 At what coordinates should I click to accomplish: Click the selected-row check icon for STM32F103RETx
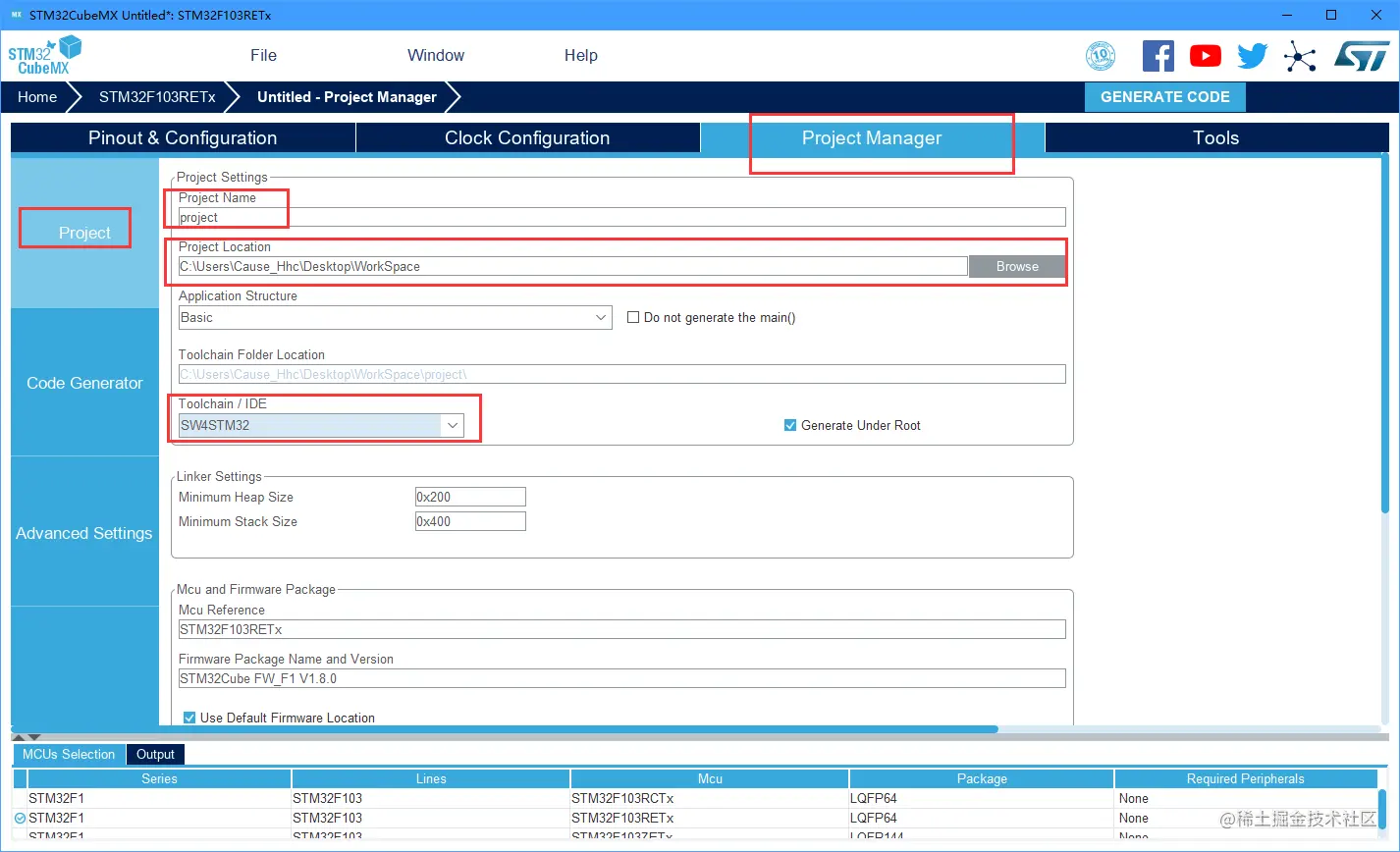[20, 818]
